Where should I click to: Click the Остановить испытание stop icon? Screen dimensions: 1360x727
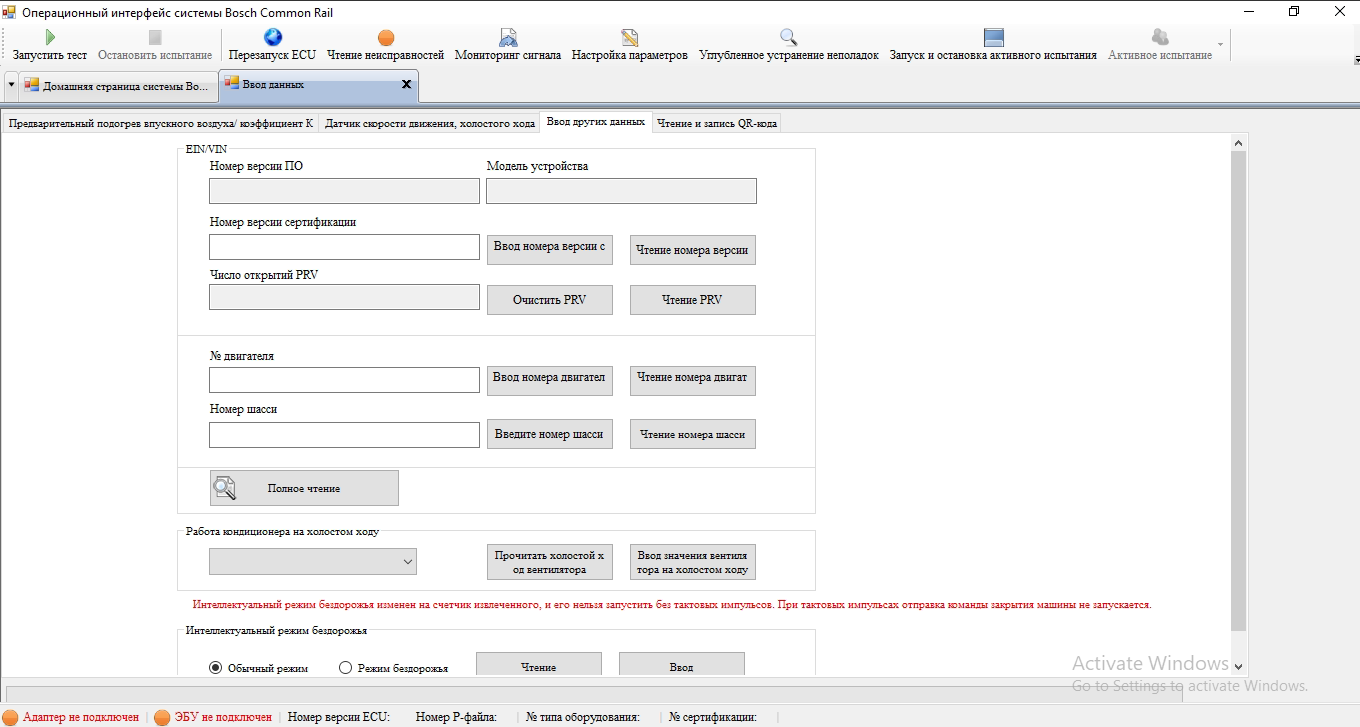(x=155, y=38)
